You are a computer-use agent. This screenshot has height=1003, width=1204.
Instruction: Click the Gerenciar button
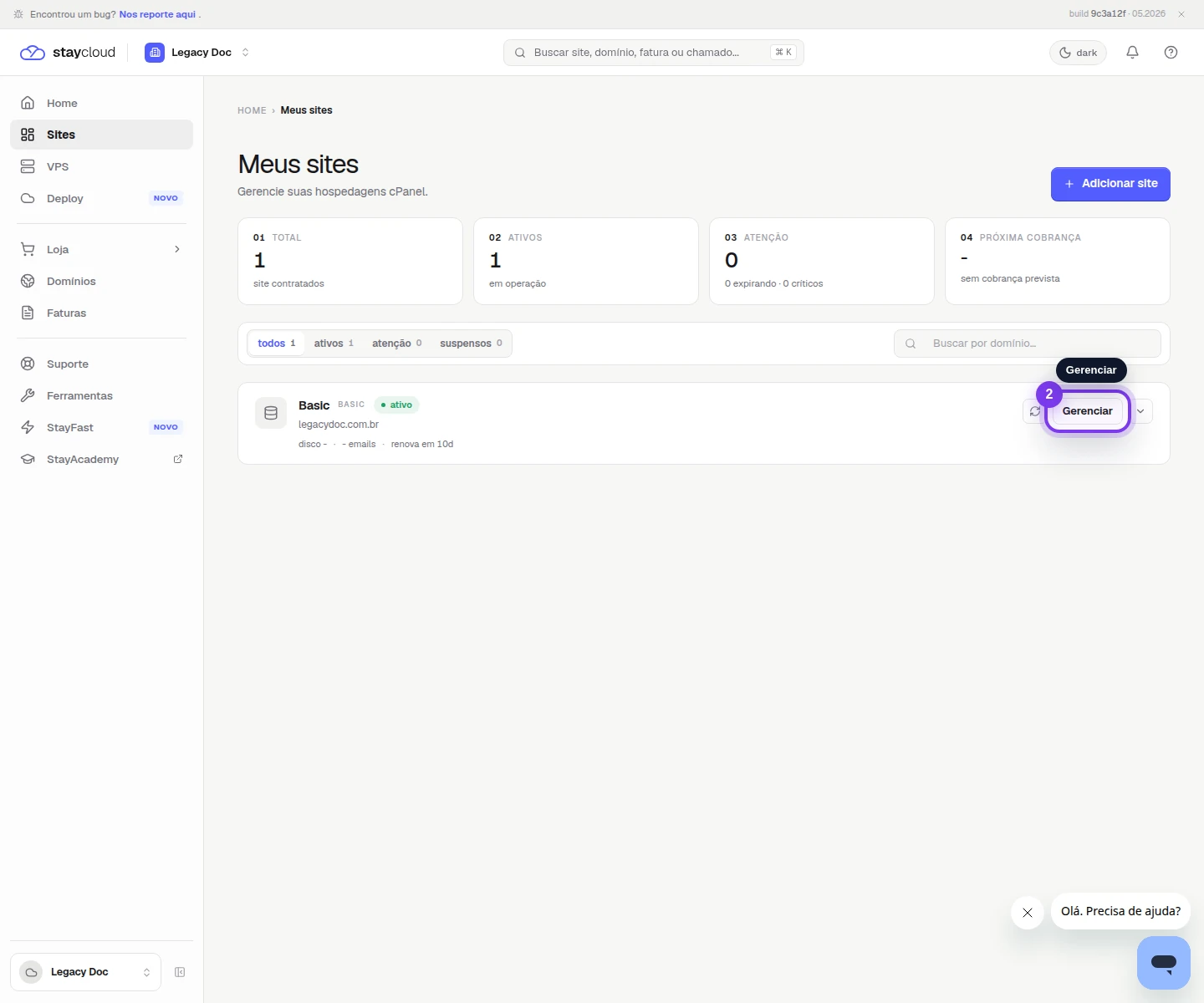pos(1087,411)
